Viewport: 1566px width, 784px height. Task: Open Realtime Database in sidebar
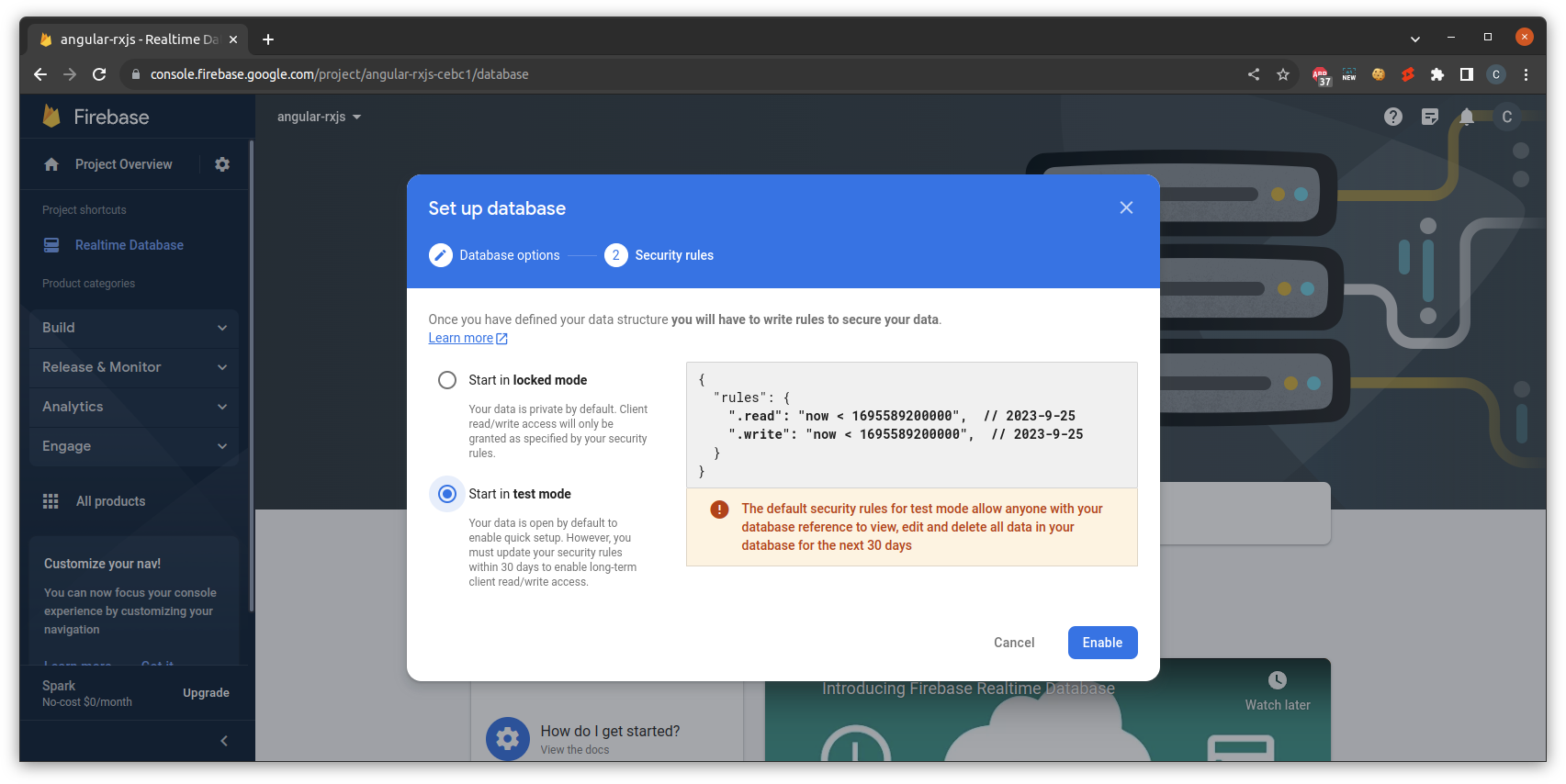tap(130, 245)
